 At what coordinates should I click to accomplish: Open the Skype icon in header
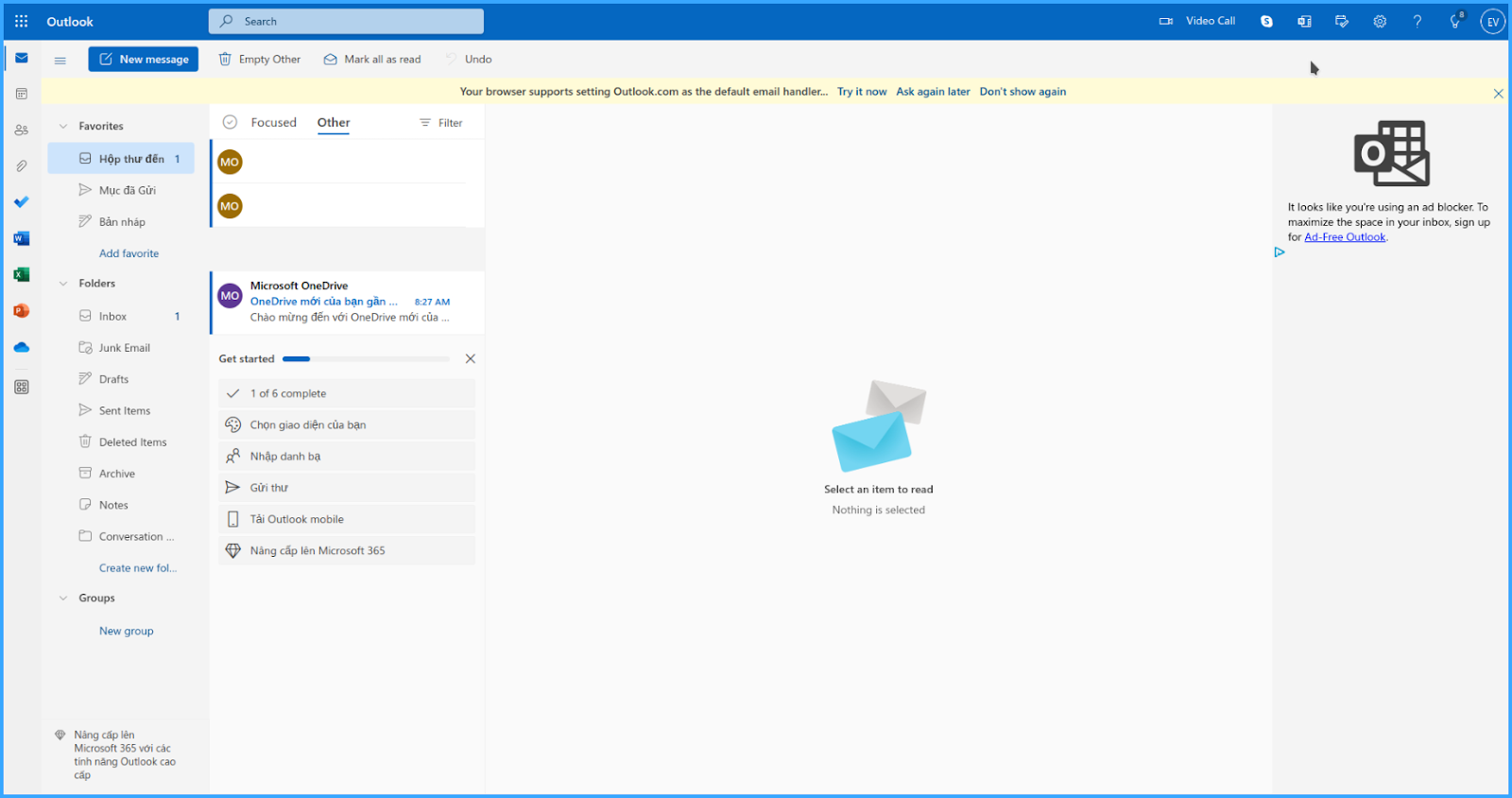coord(1266,21)
